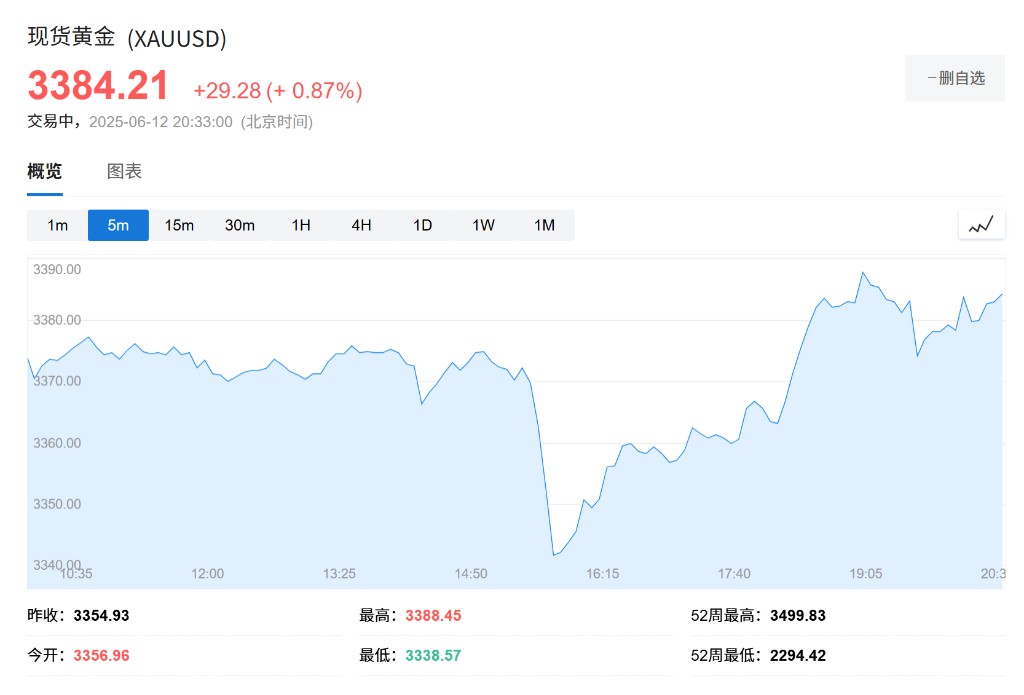Click the 现货黄金 (XAUUSD) title
Viewport: 1024px width, 695px height.
(x=127, y=37)
